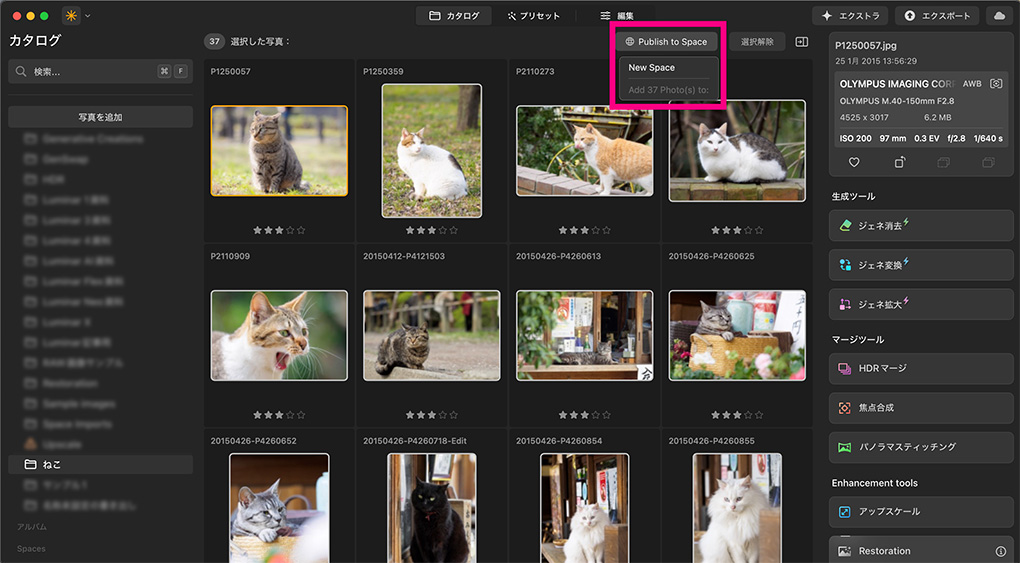Select the 20150426-P4260625 thumbnail
Image resolution: width=1020 pixels, height=563 pixels.
point(737,335)
